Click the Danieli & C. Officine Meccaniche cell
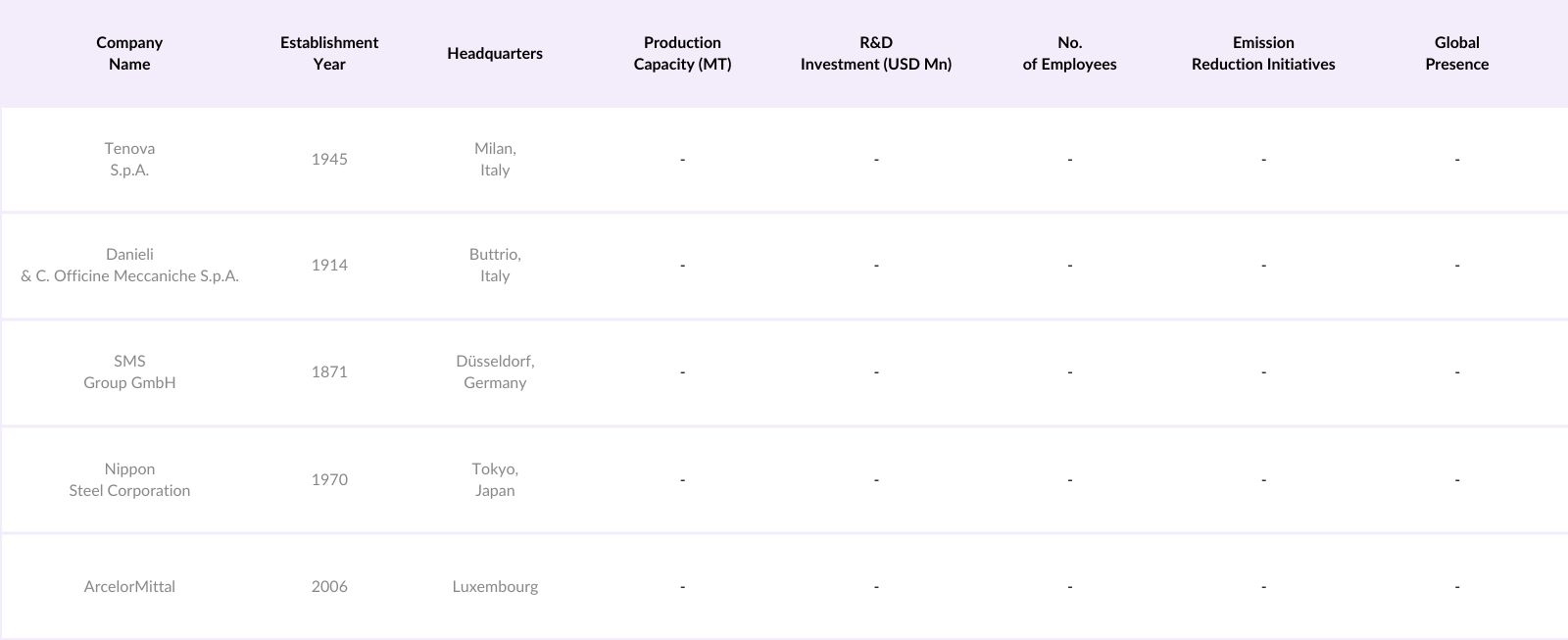The image size is (1568, 640). pyautogui.click(x=129, y=265)
